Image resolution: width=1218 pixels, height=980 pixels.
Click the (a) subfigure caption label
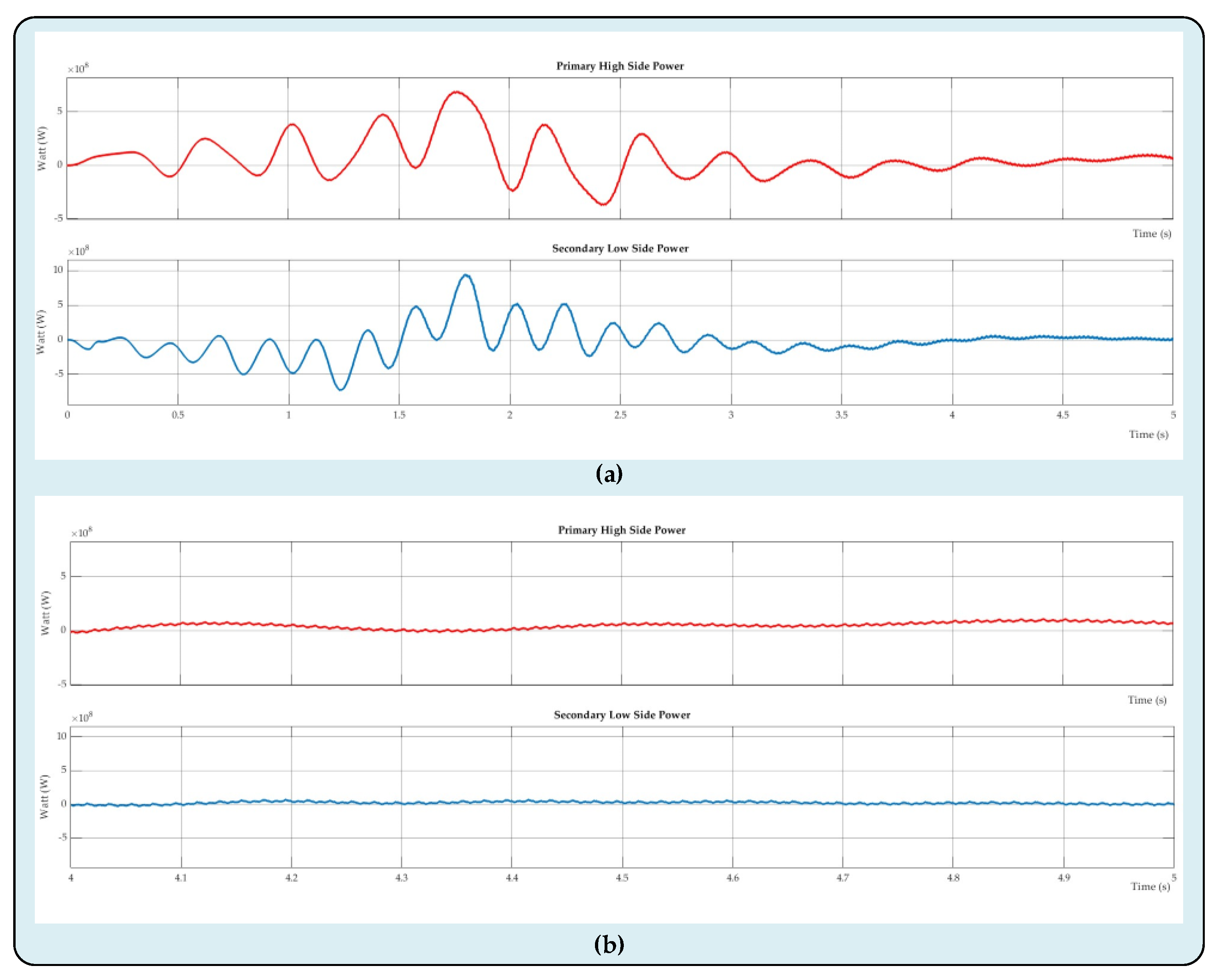click(609, 474)
